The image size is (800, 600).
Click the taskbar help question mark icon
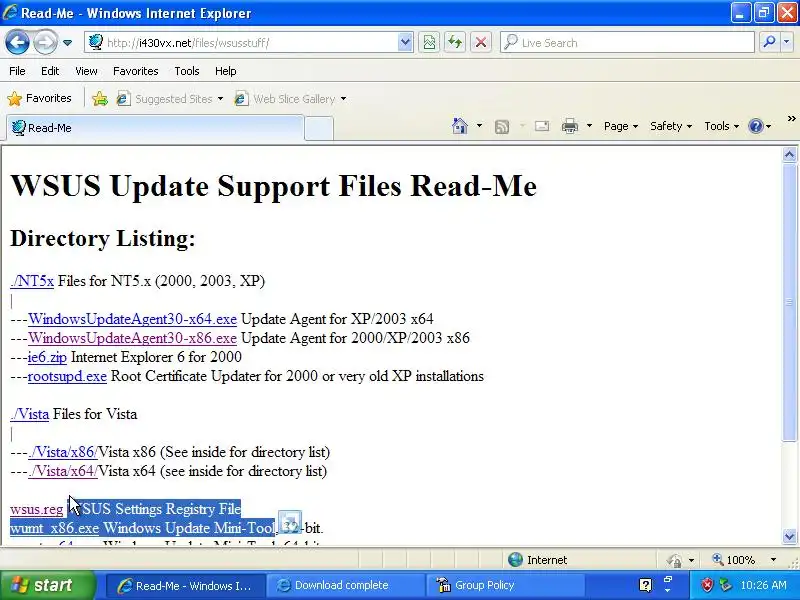(x=645, y=585)
